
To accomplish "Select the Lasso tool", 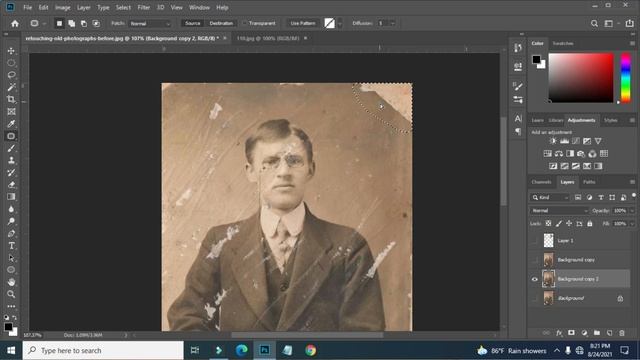I will coord(11,75).
